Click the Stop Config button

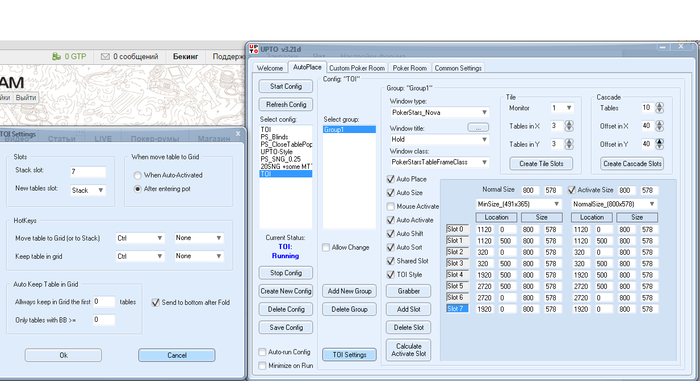pyautogui.click(x=286, y=273)
